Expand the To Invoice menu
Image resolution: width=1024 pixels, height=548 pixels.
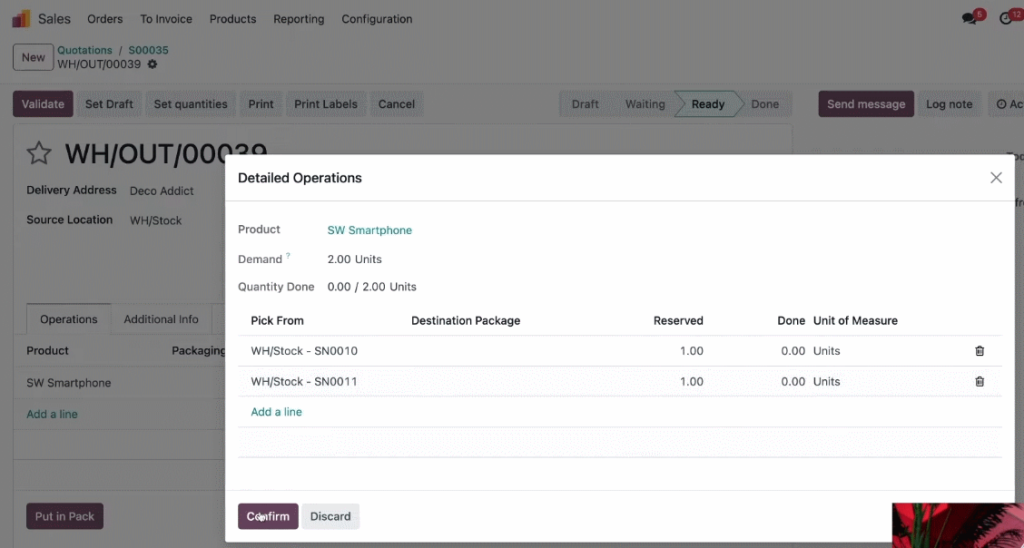pyautogui.click(x=166, y=19)
